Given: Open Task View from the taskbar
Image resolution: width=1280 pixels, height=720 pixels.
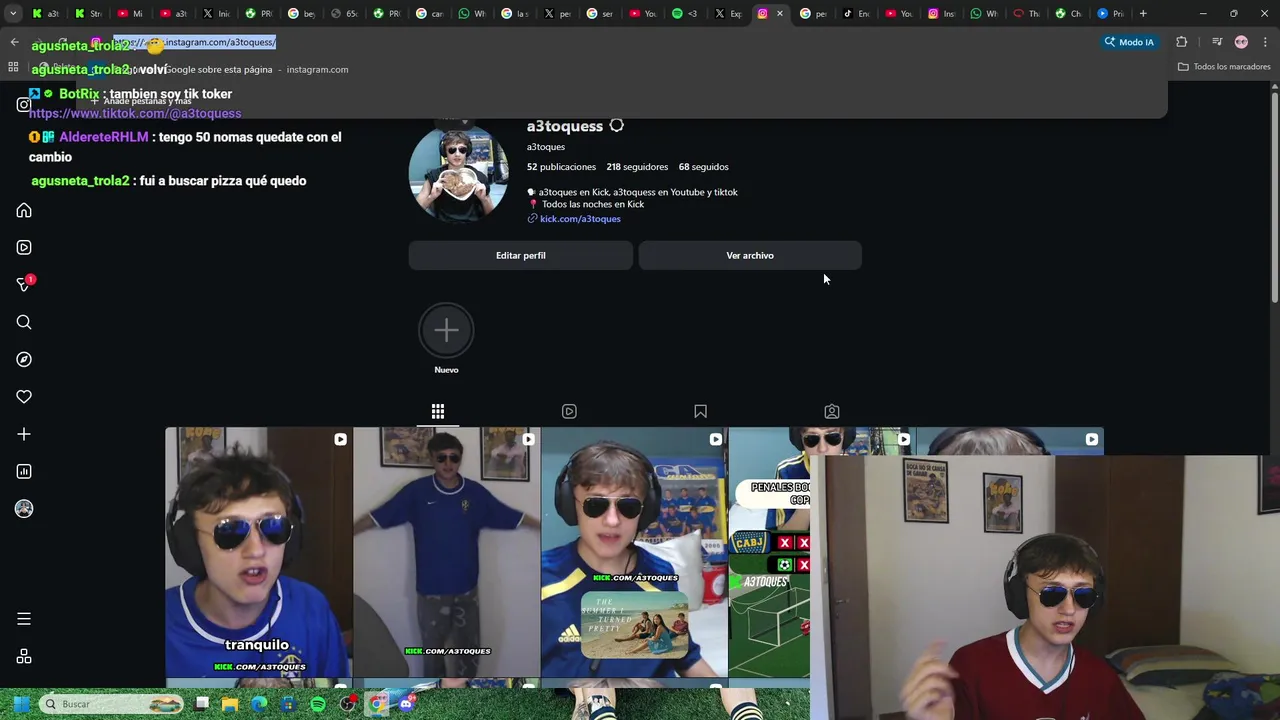Looking at the screenshot, I should (x=201, y=704).
